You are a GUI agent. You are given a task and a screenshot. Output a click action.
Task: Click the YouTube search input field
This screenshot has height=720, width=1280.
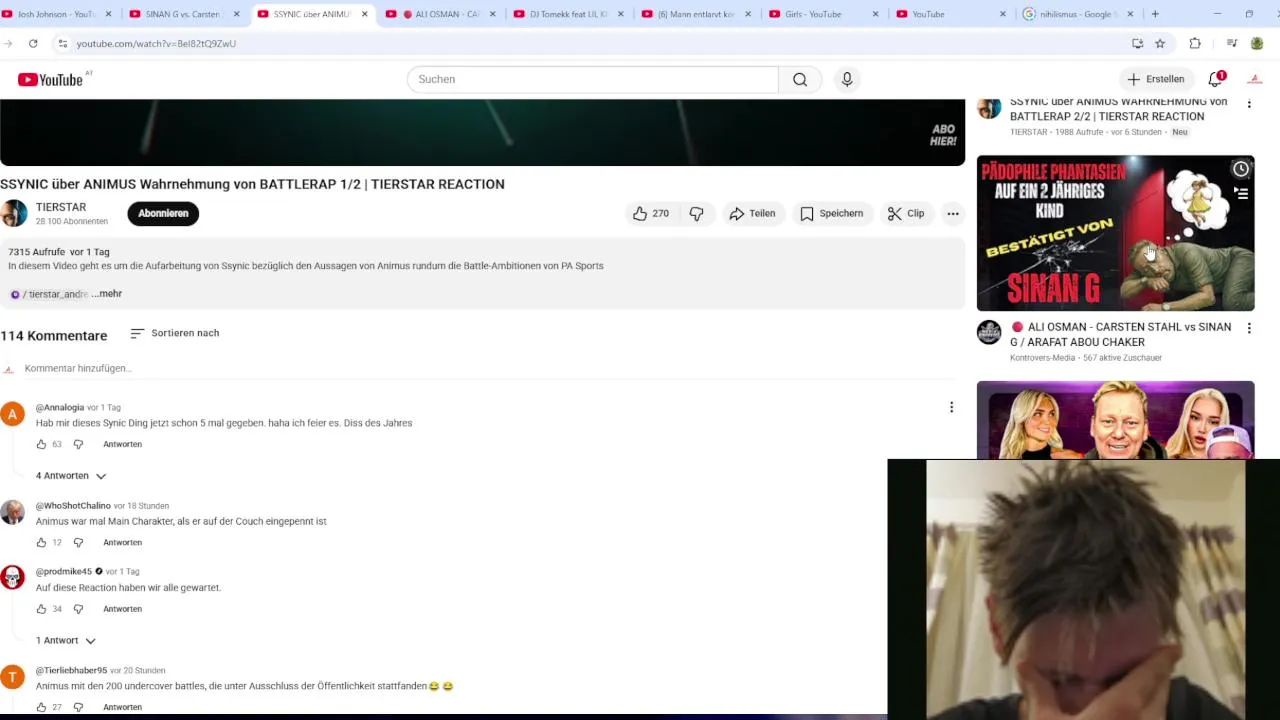click(592, 79)
